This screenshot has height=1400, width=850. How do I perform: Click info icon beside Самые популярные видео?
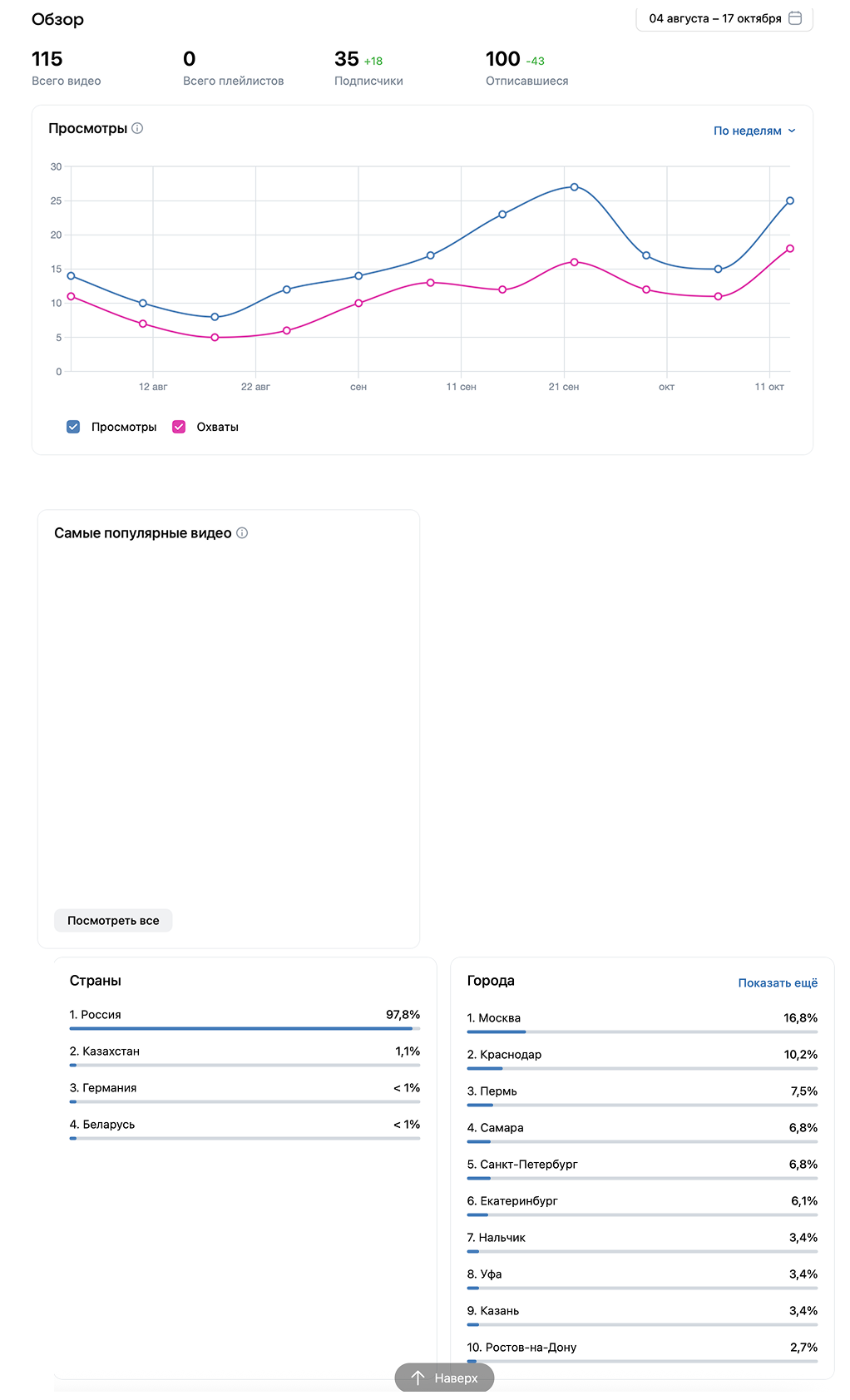click(242, 533)
